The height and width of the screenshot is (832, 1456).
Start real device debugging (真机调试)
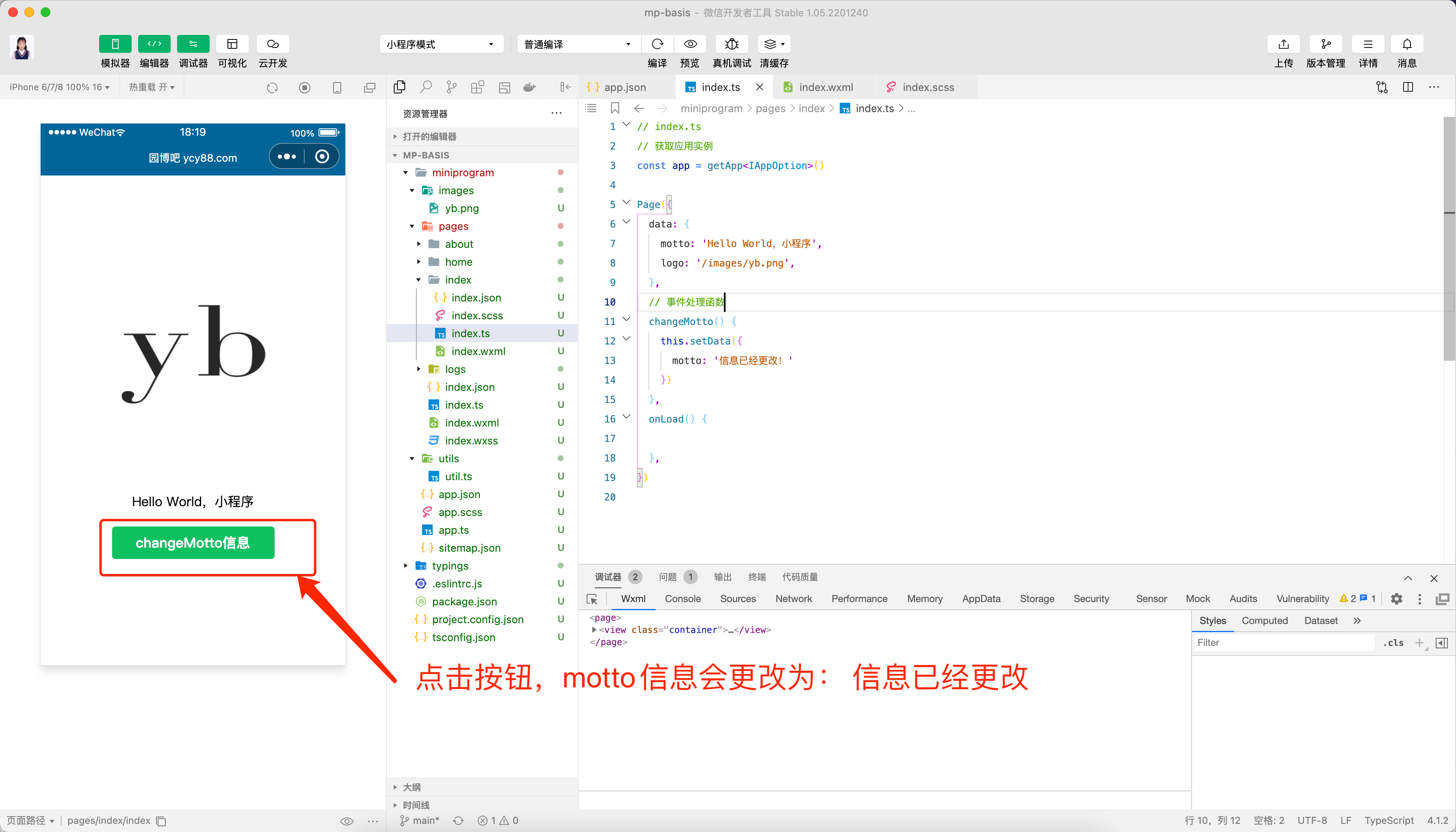[x=731, y=44]
